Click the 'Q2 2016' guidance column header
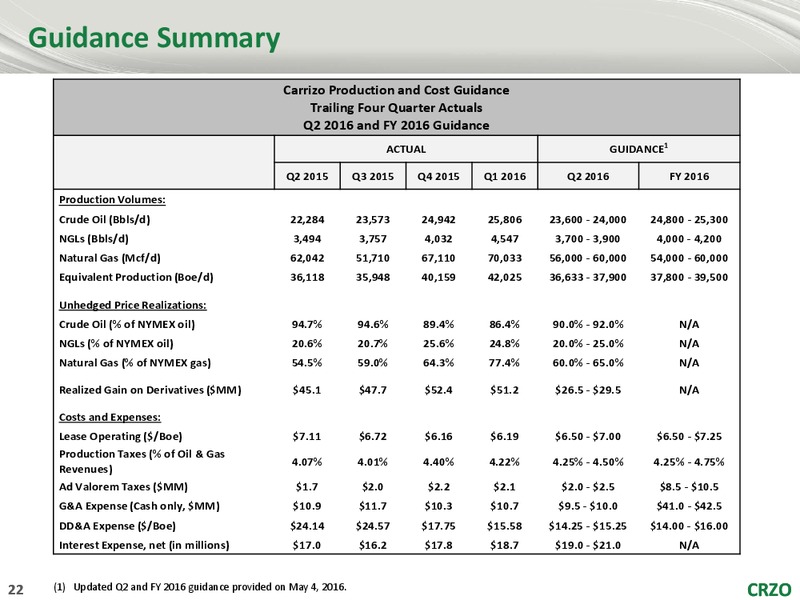800x600 pixels. click(x=588, y=177)
